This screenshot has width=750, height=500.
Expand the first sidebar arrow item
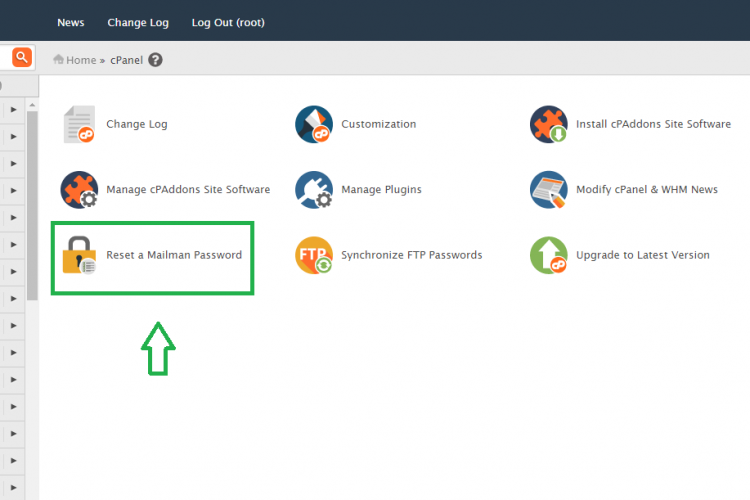coord(13,110)
